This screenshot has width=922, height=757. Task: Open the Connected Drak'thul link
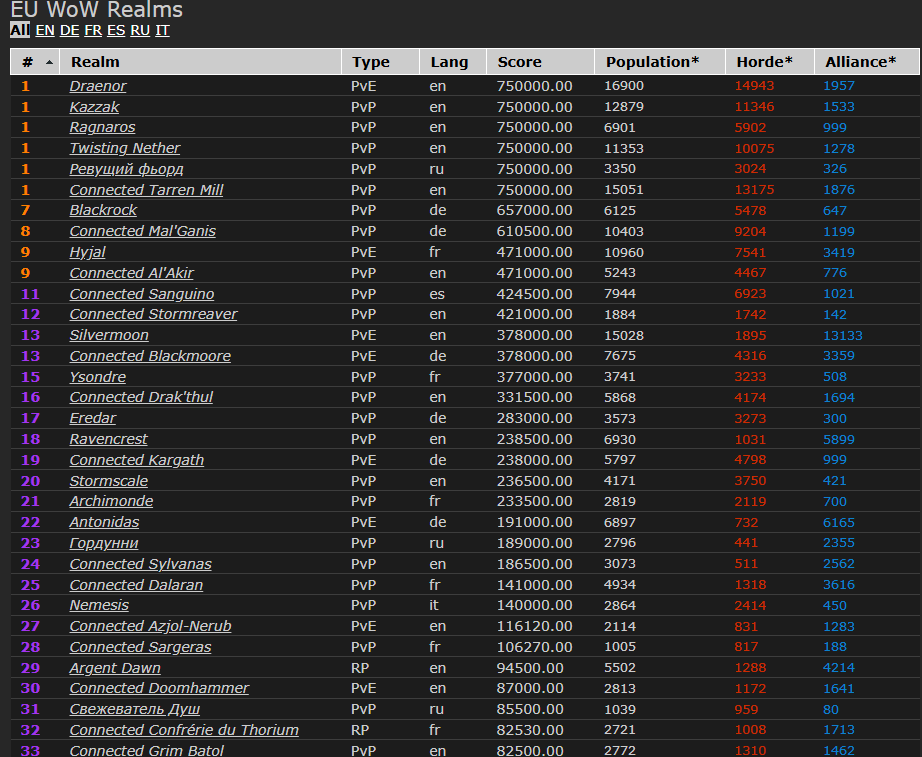click(x=141, y=398)
